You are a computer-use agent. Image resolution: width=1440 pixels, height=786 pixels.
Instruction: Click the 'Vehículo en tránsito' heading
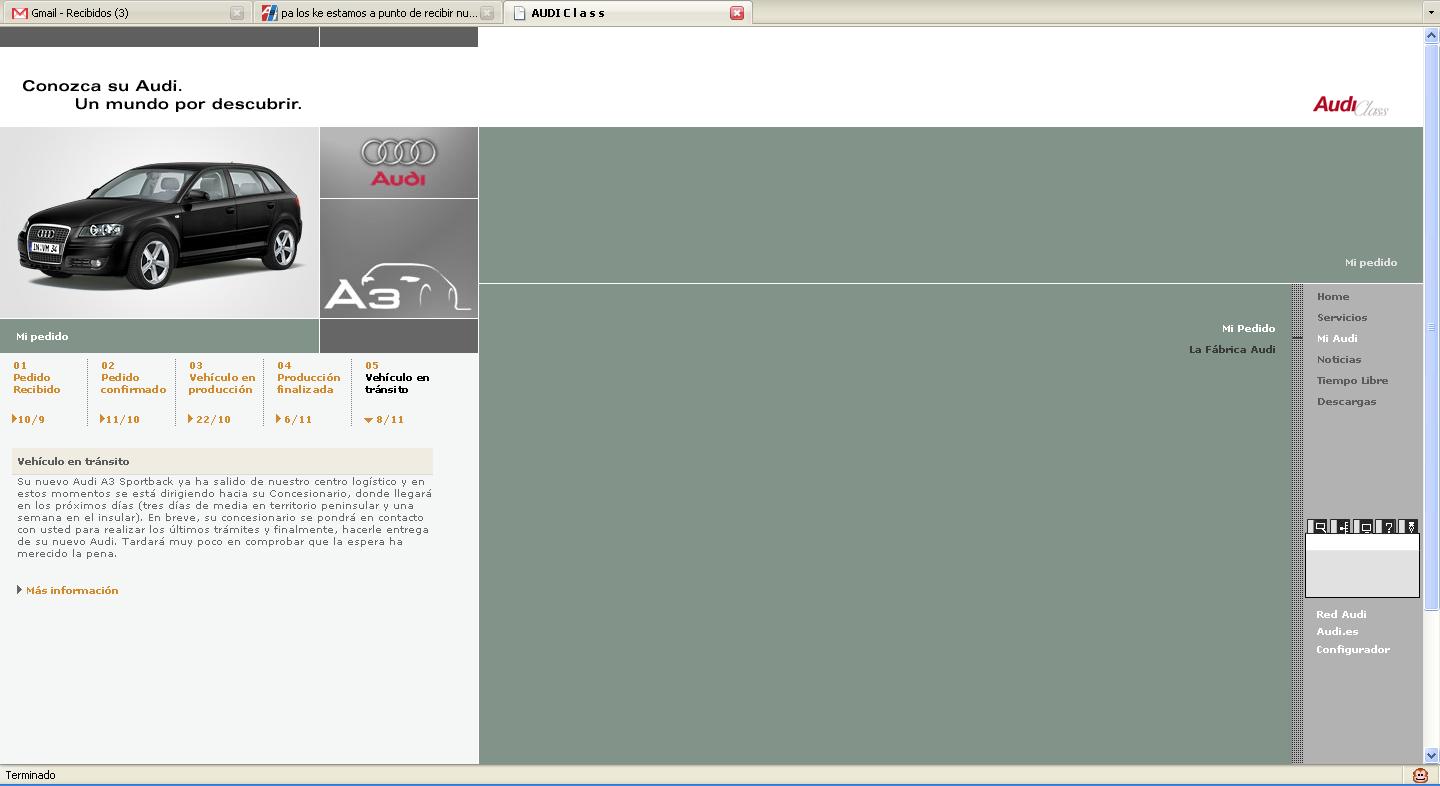pos(73,461)
